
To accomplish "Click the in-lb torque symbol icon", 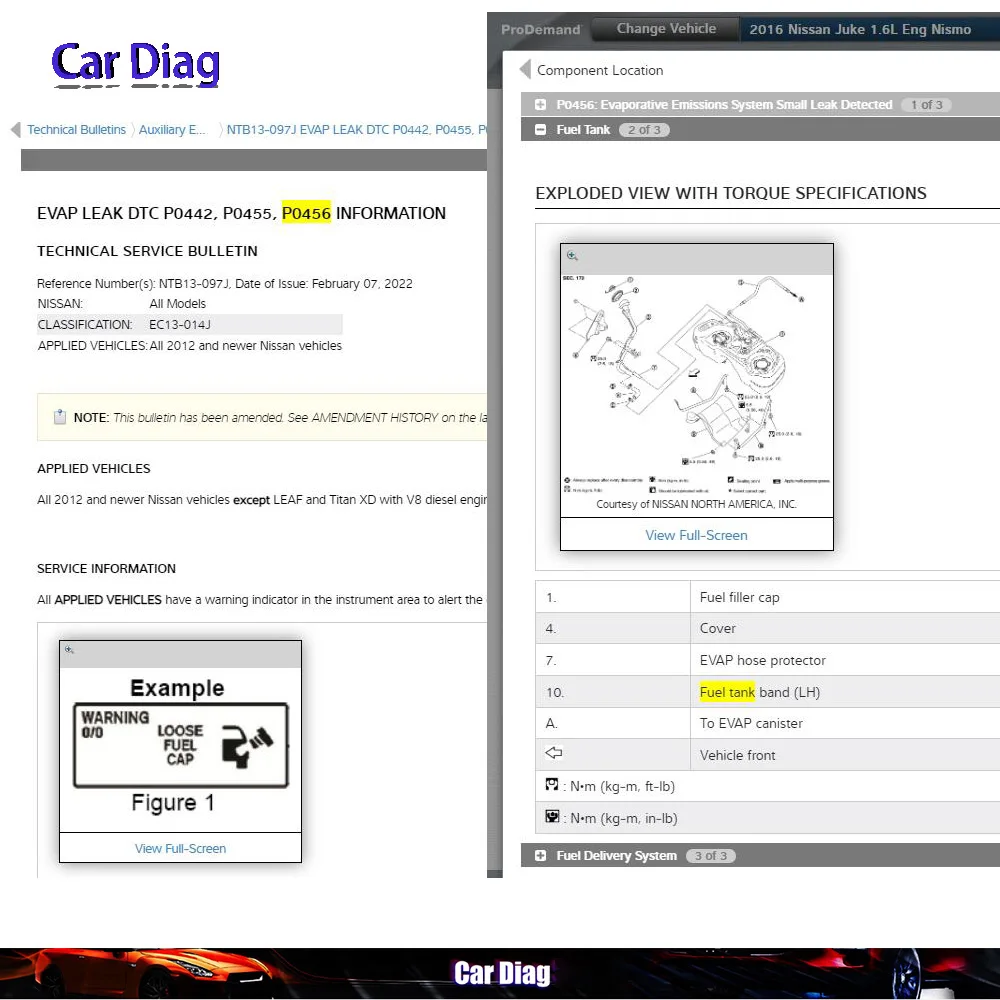I will tap(552, 816).
